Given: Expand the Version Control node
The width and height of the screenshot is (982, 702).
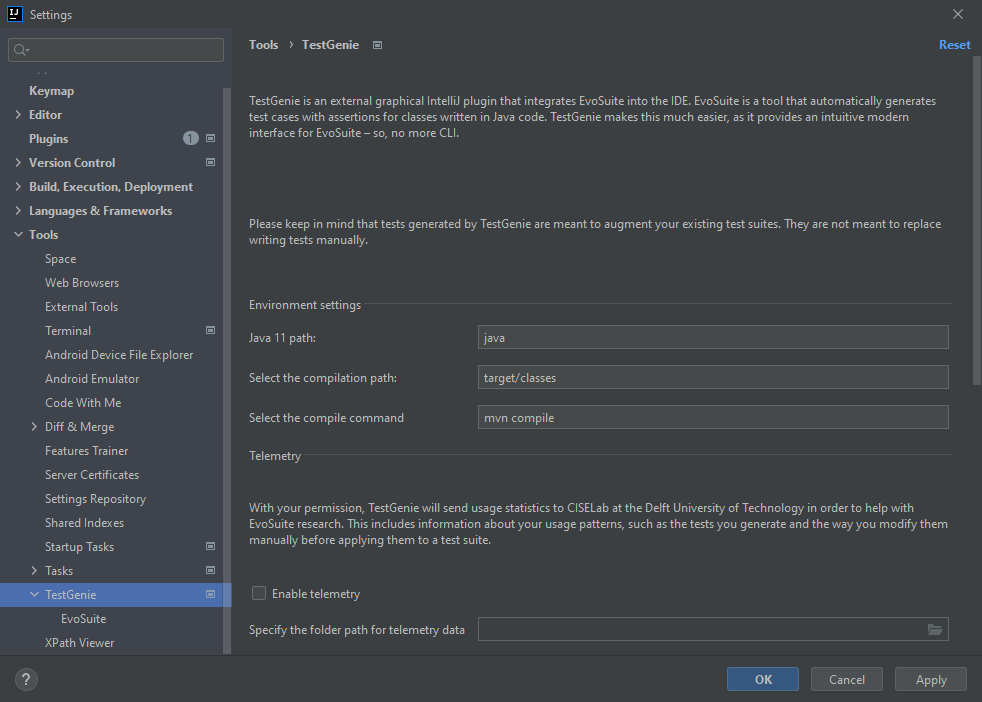Looking at the screenshot, I should tap(18, 162).
